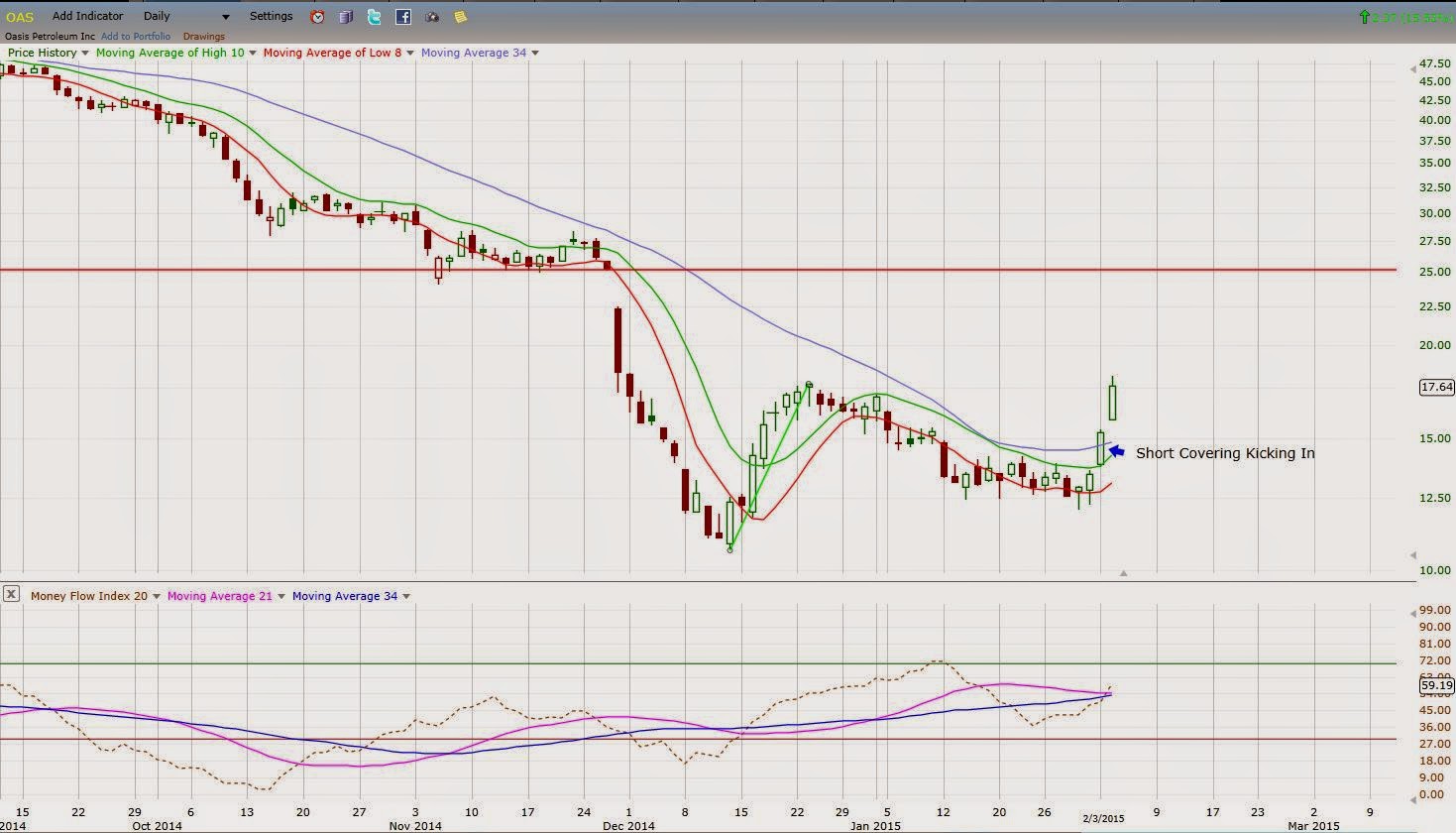Open the yellow notes icon
The image size is (1456, 833).
pyautogui.click(x=461, y=17)
